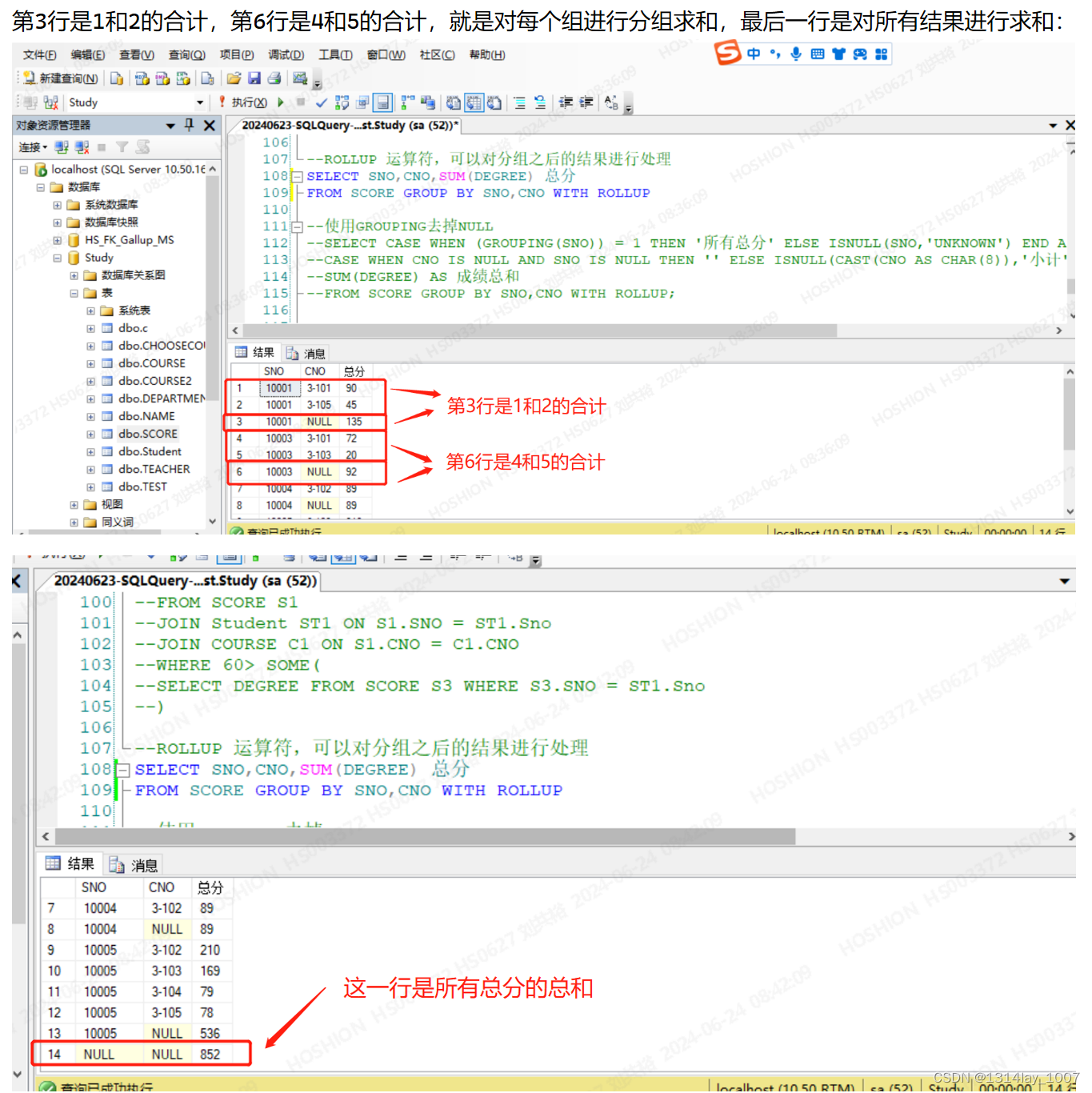Click the Save icon on the toolbar
The width and height of the screenshot is (1092, 1093).
[254, 78]
